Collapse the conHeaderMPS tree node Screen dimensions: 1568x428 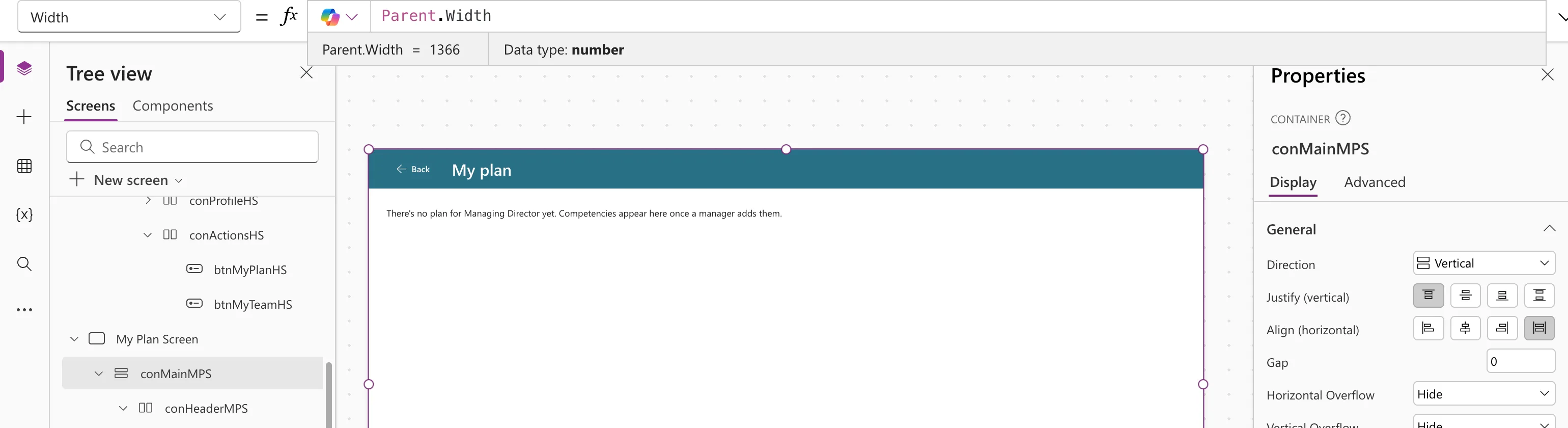[123, 409]
